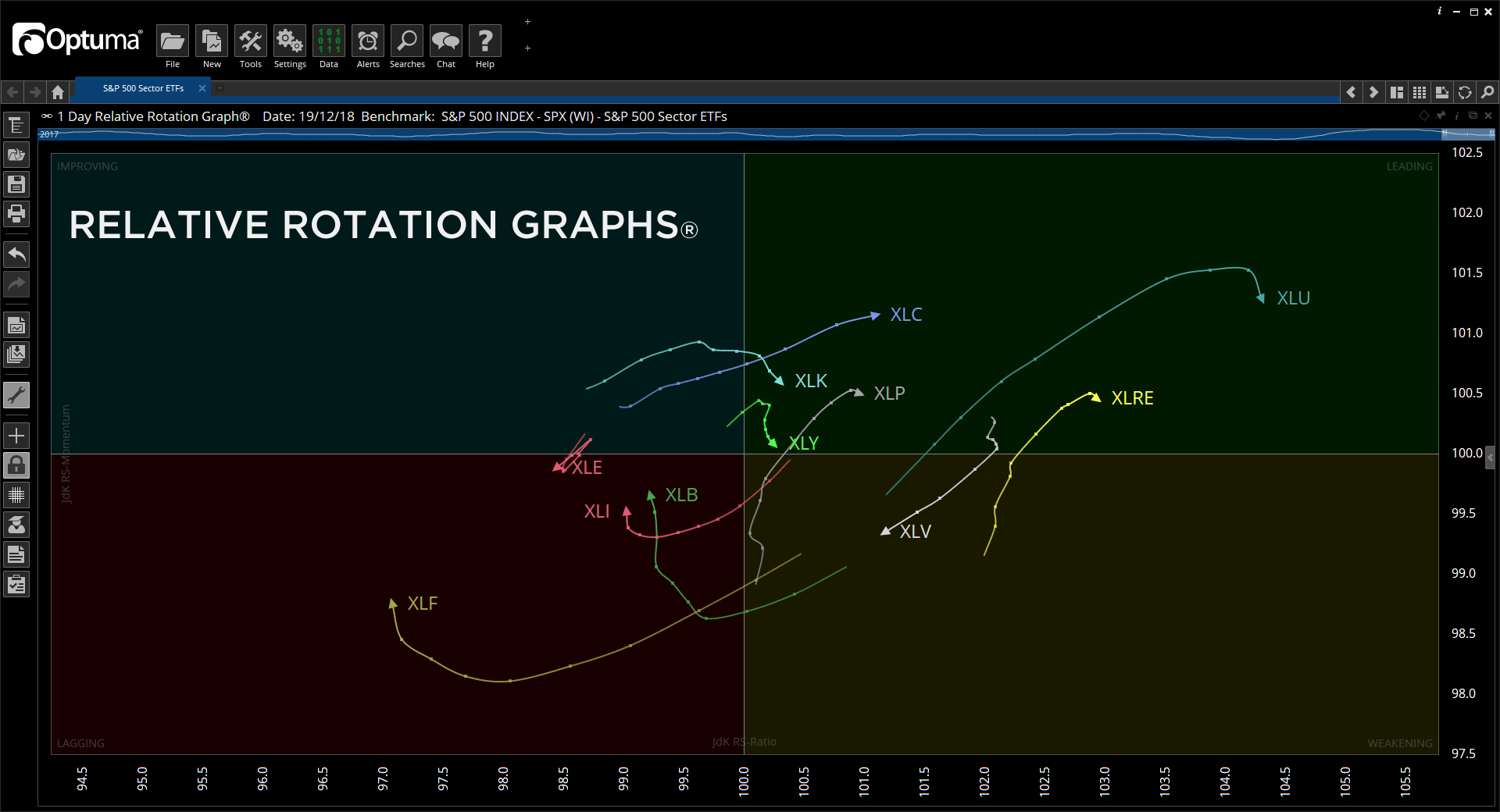
Task: Click the New toolbar button
Action: coord(212,47)
